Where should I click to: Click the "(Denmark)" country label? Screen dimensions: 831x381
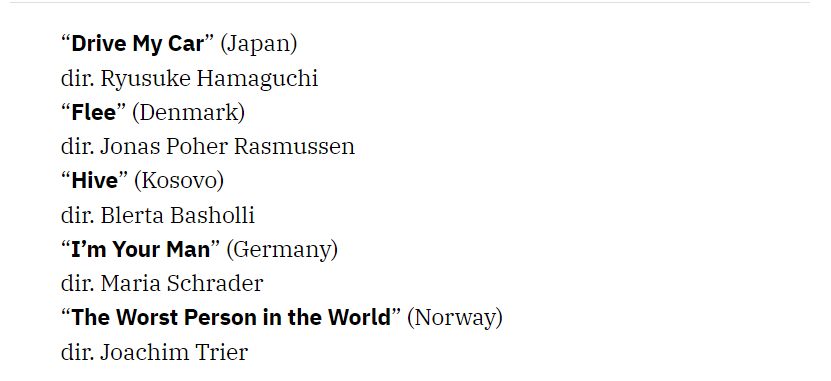tap(189, 113)
